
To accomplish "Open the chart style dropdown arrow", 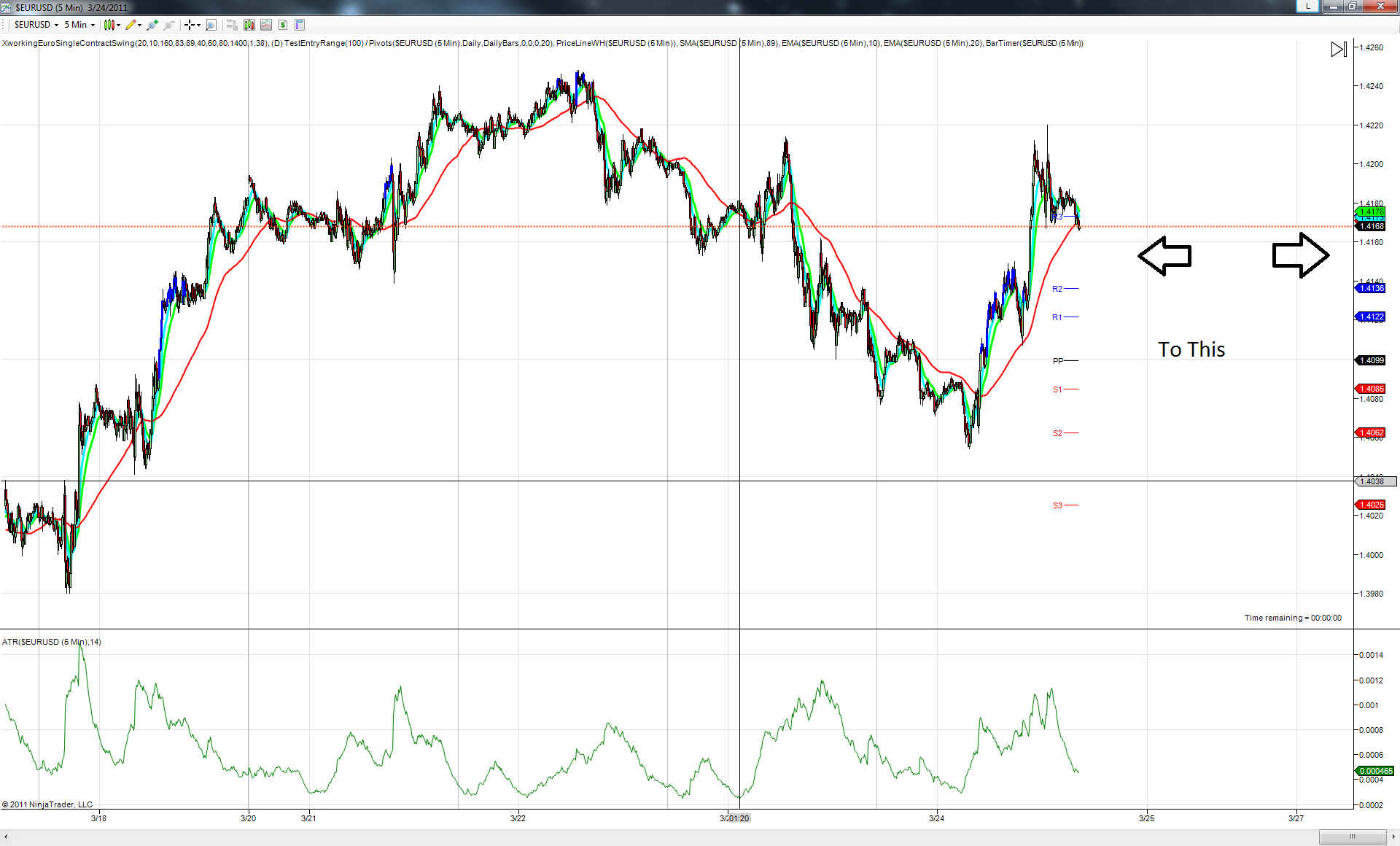I will [118, 25].
